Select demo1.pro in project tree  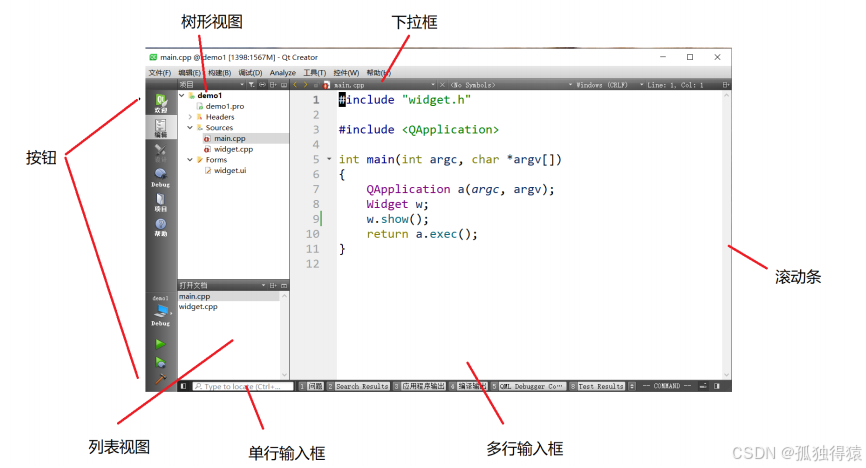coord(225,106)
